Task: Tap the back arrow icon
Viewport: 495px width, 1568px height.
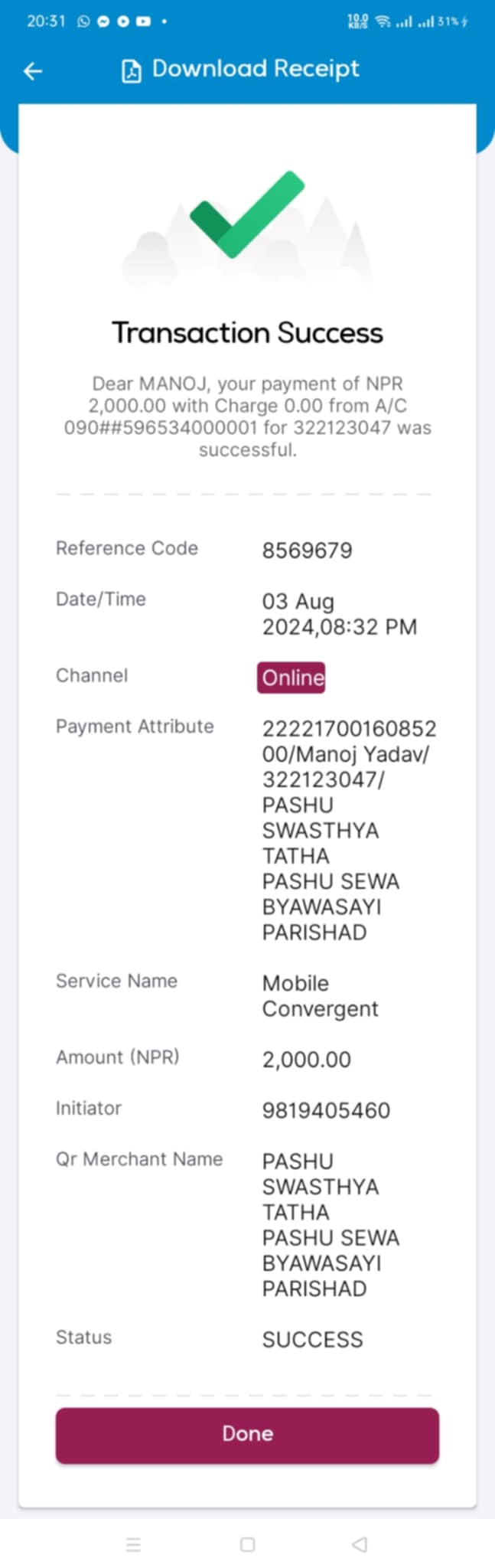Action: pos(33,71)
